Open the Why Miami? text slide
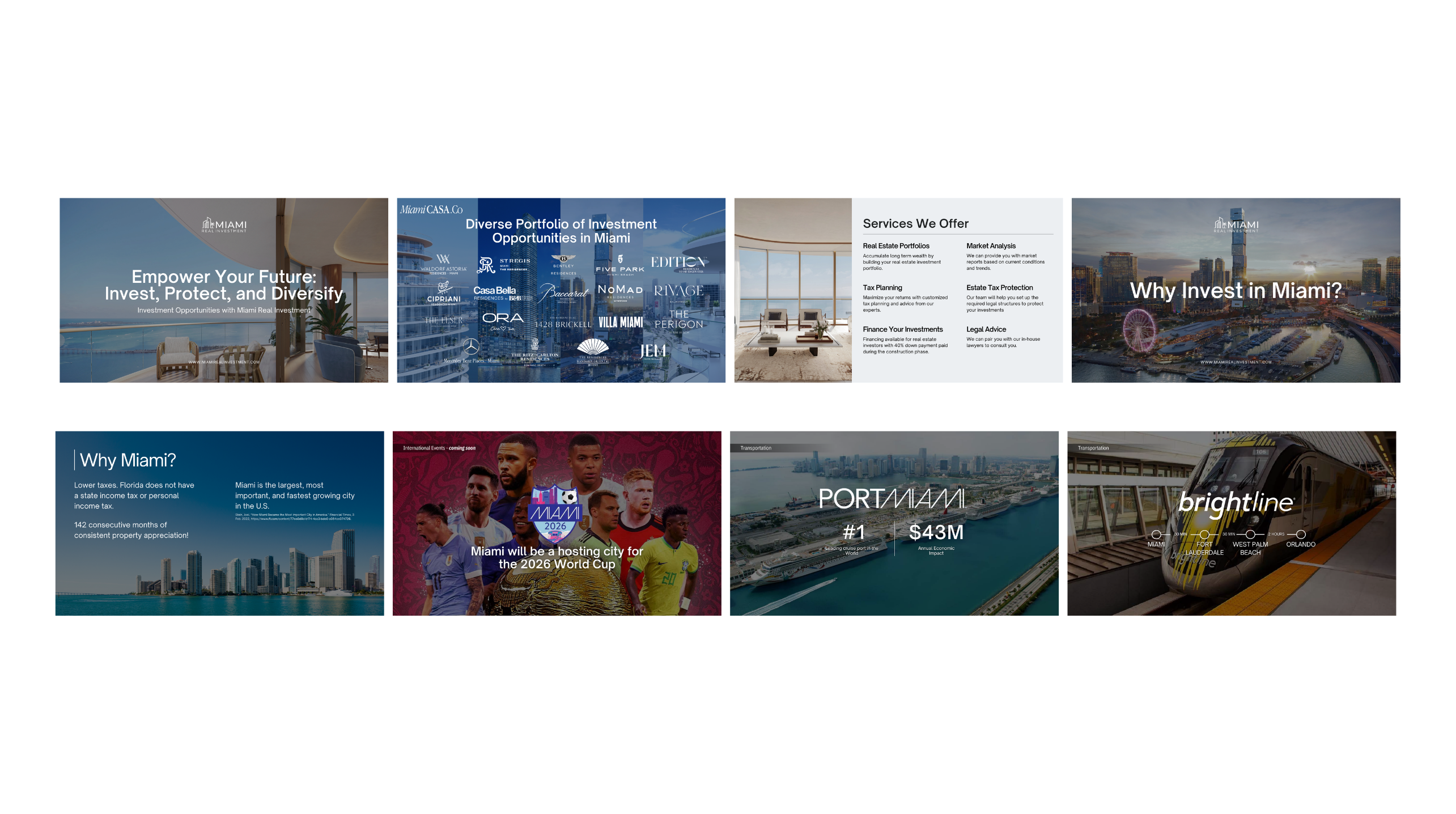 219,523
